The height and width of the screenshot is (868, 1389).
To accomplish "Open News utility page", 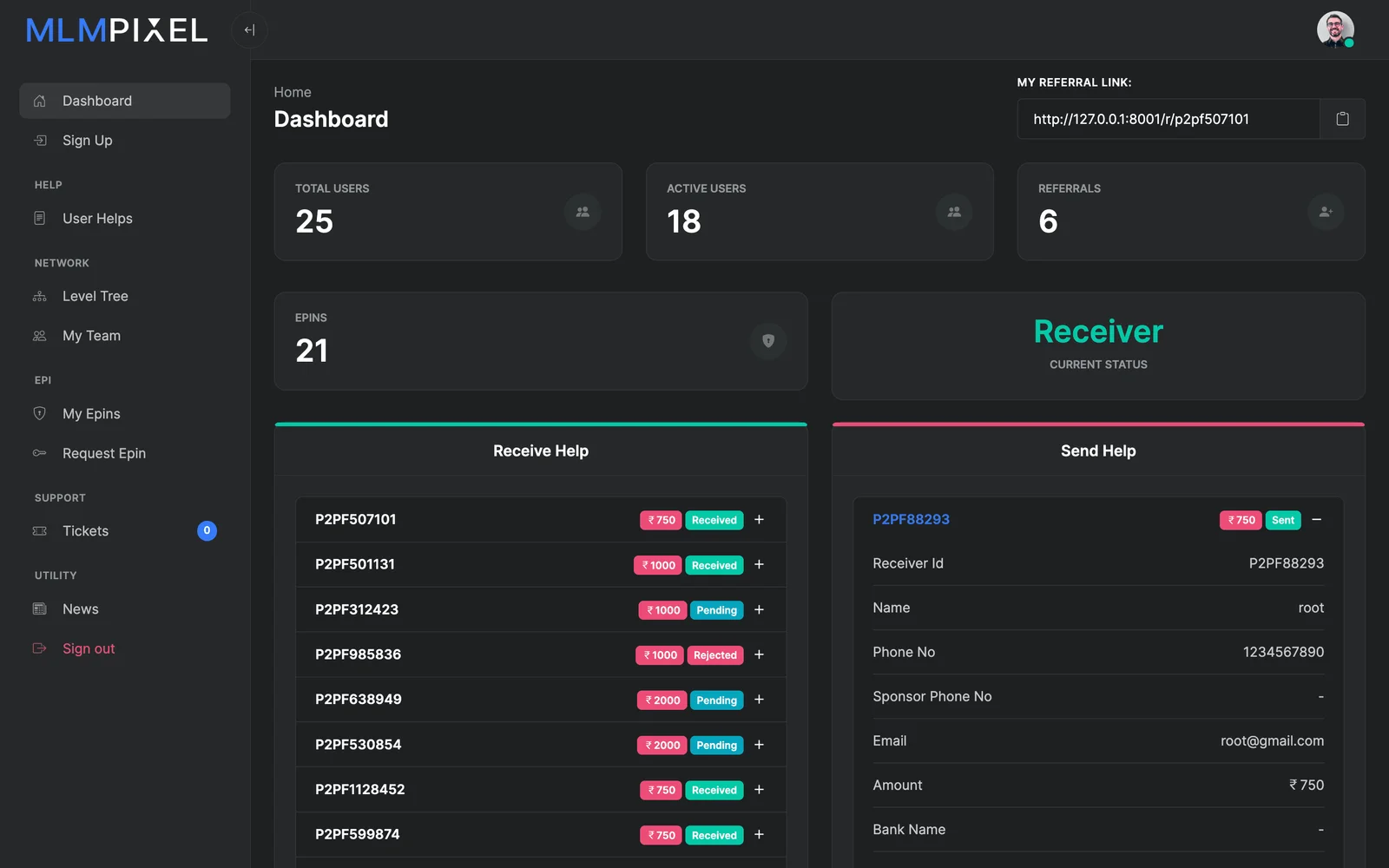I will (x=125, y=608).
